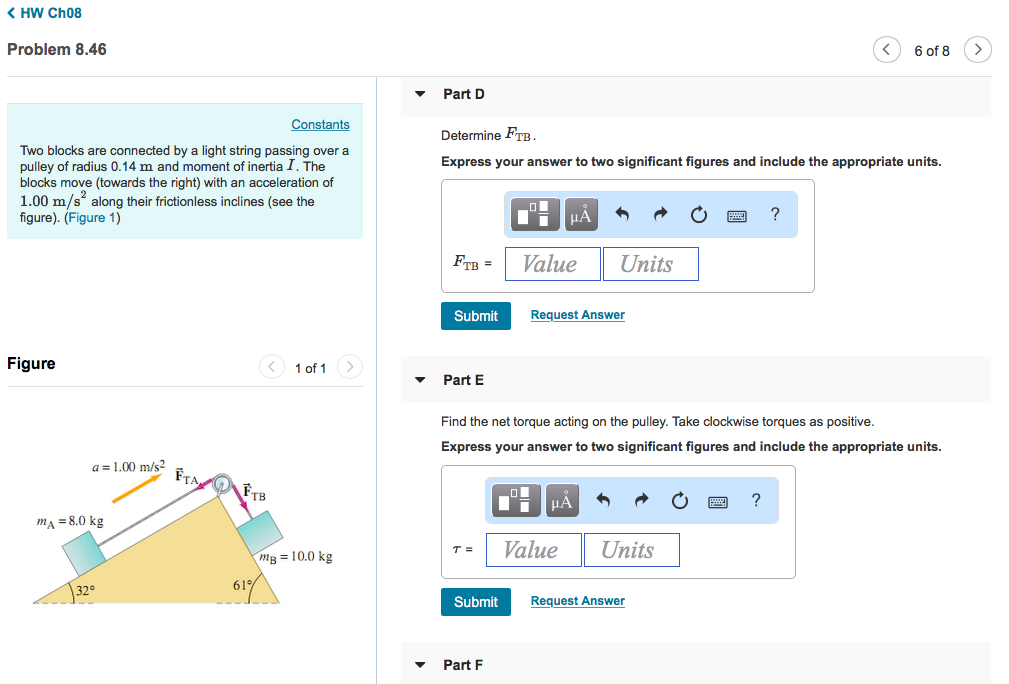This screenshot has height=684, width=1009.
Task: Submit the answer for Part E
Action: pos(475,601)
